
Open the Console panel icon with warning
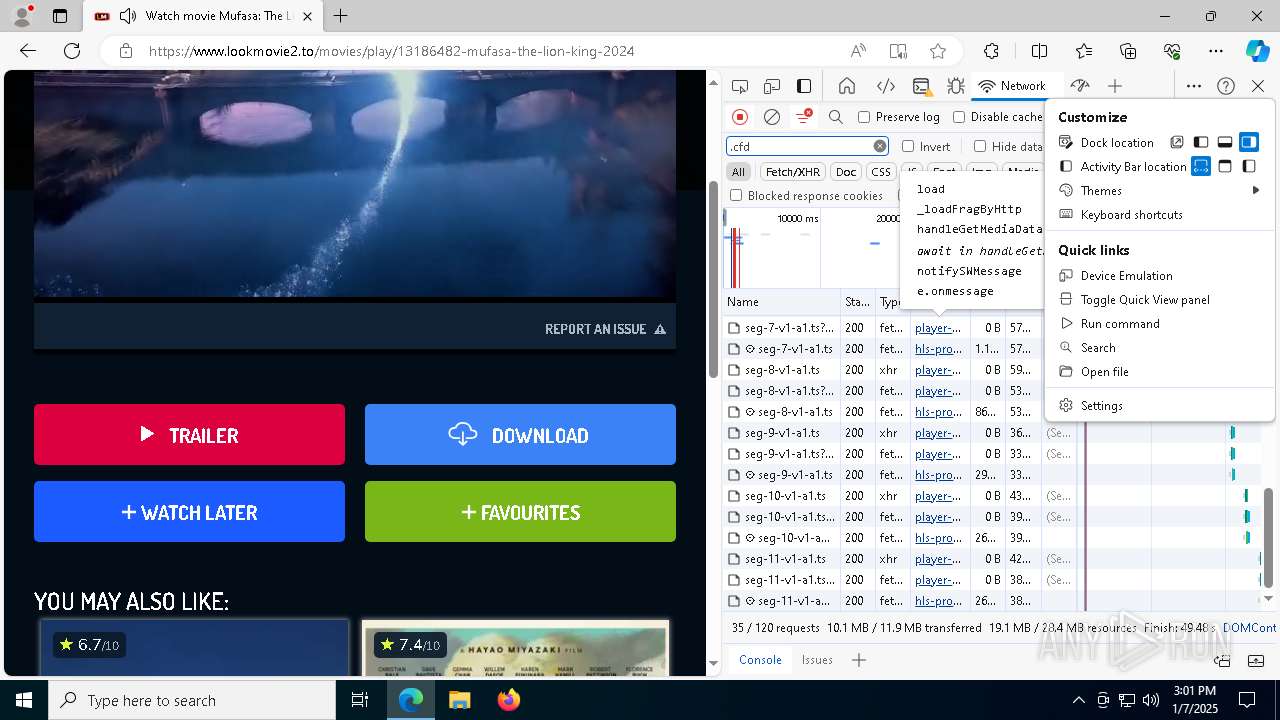(921, 86)
